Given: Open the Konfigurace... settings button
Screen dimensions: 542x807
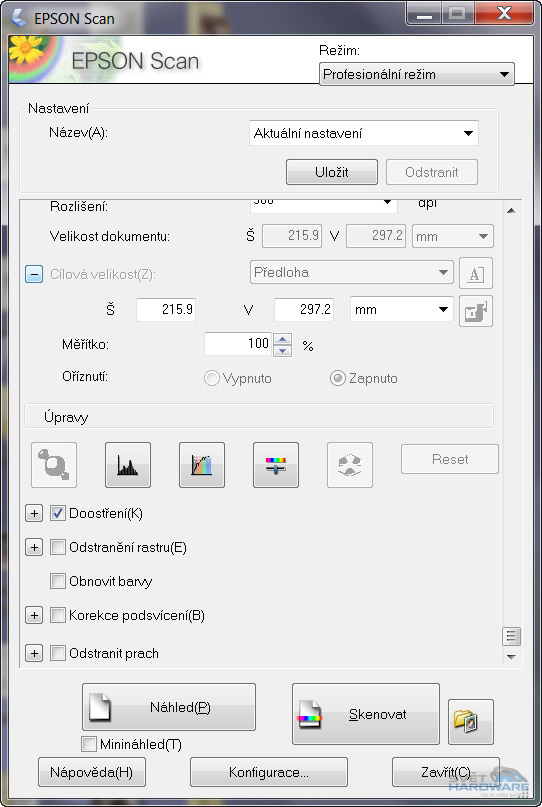Looking at the screenshot, I should click(269, 772).
